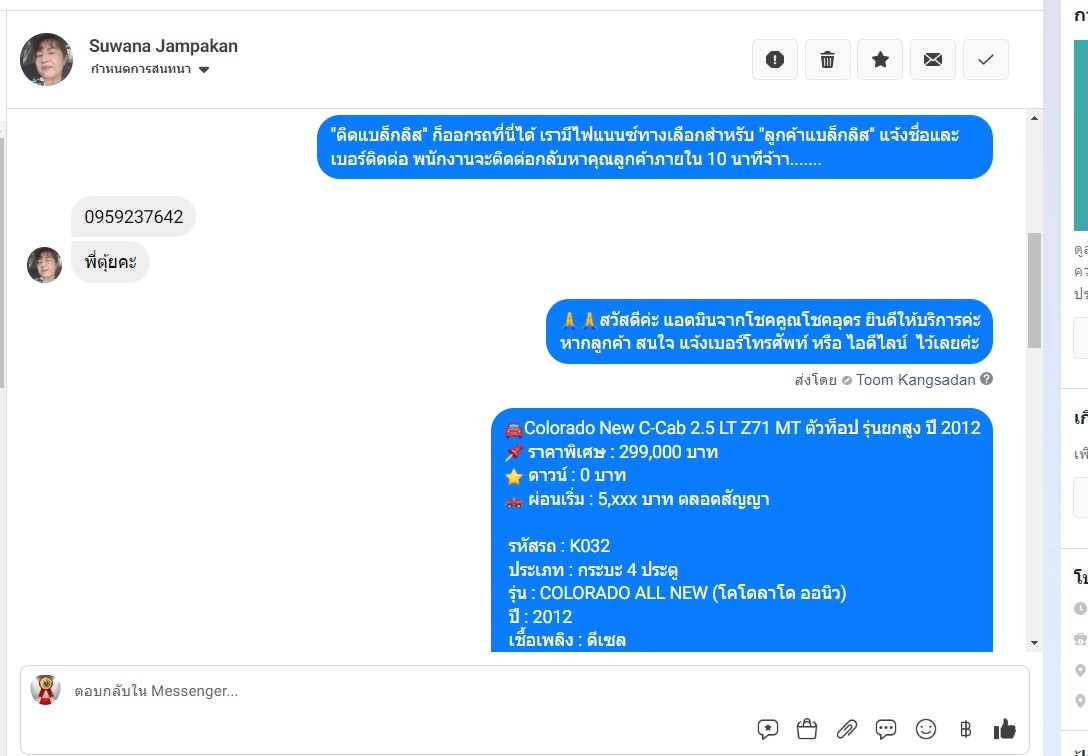
Task: Open Suwana's header profile picture
Action: (46, 59)
